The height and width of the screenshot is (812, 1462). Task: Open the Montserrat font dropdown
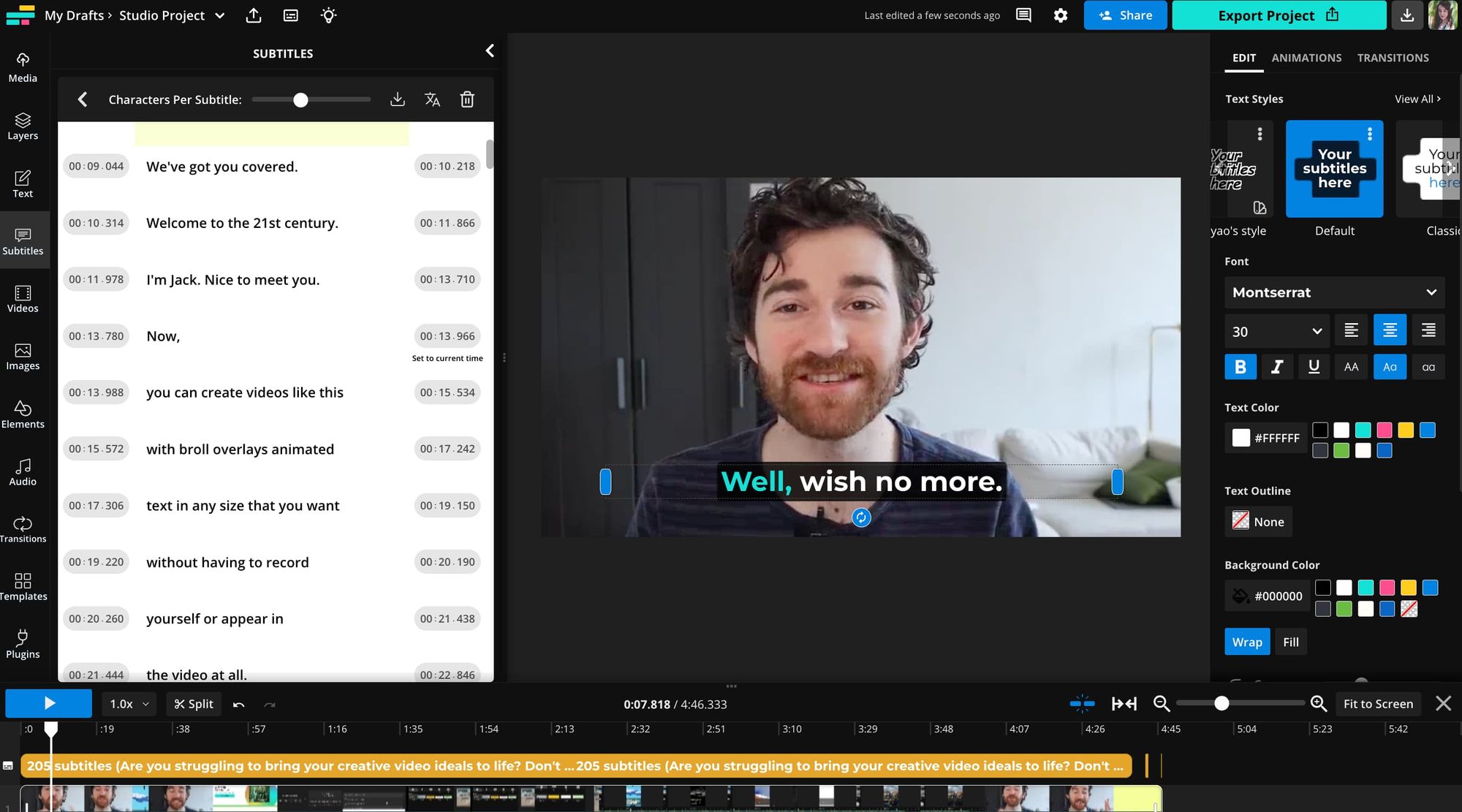1334,292
